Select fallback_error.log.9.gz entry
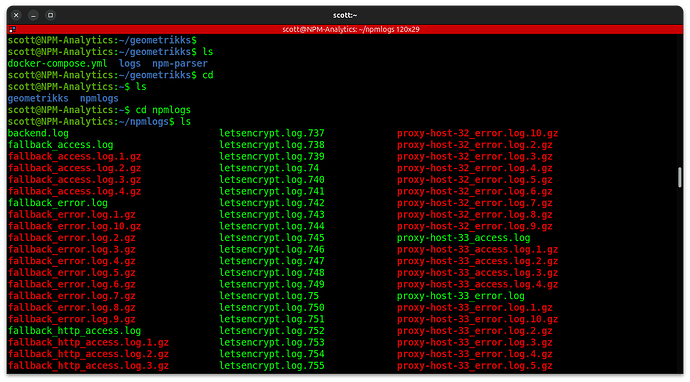Screen dimensions: 690x382 point(72,319)
